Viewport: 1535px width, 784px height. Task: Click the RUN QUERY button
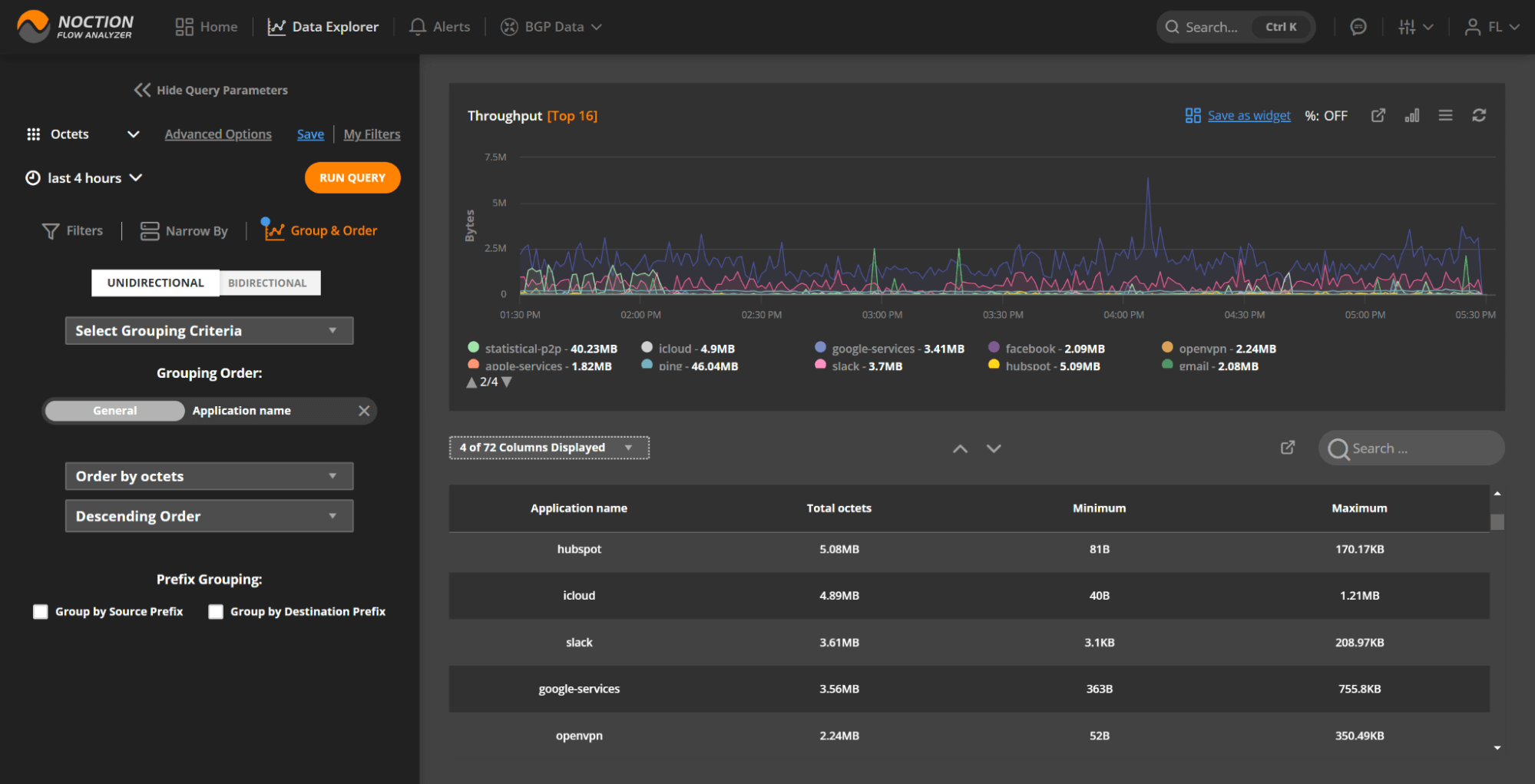(352, 177)
